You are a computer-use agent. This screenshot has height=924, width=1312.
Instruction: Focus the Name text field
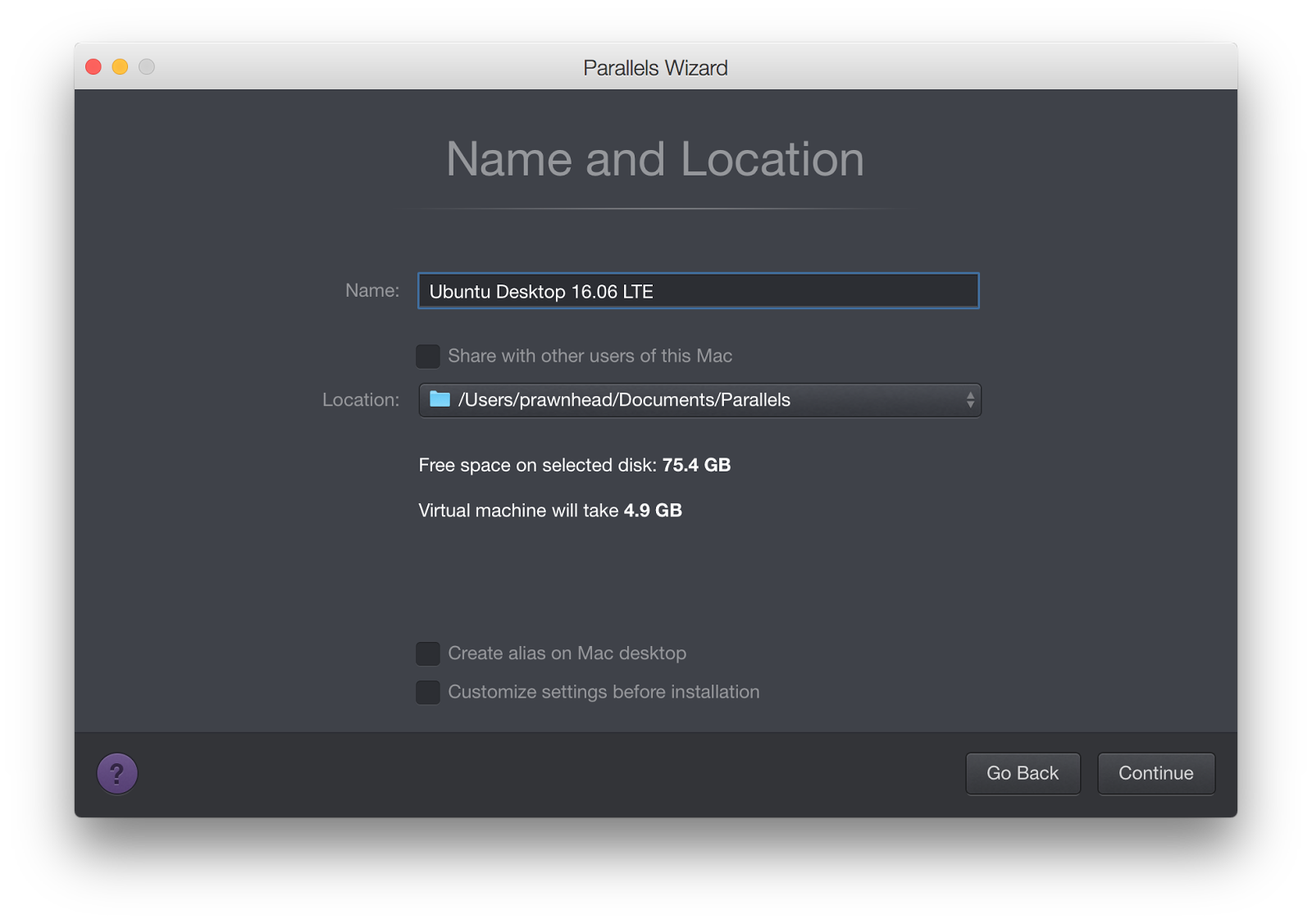699,291
